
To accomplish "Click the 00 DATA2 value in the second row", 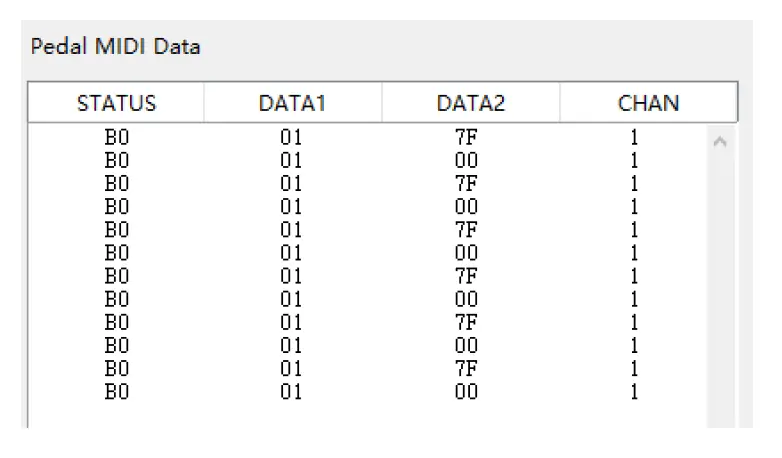I will click(466, 161).
